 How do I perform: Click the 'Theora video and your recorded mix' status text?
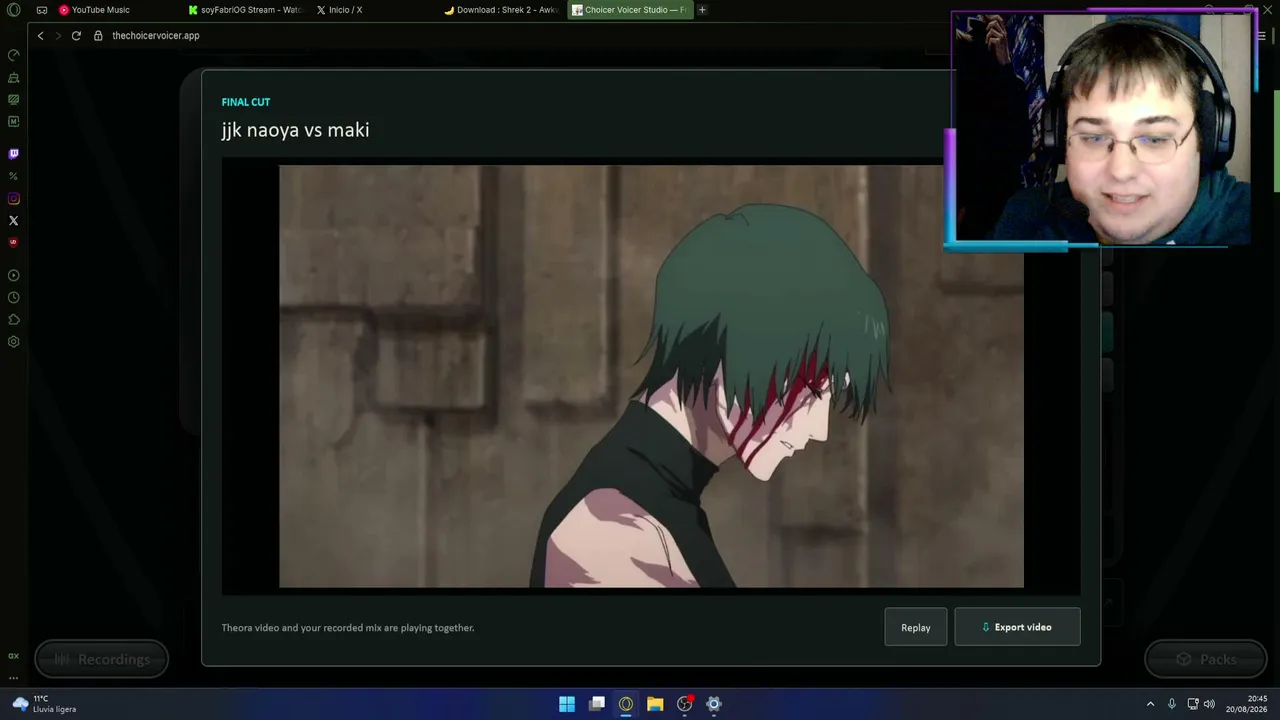click(x=348, y=628)
